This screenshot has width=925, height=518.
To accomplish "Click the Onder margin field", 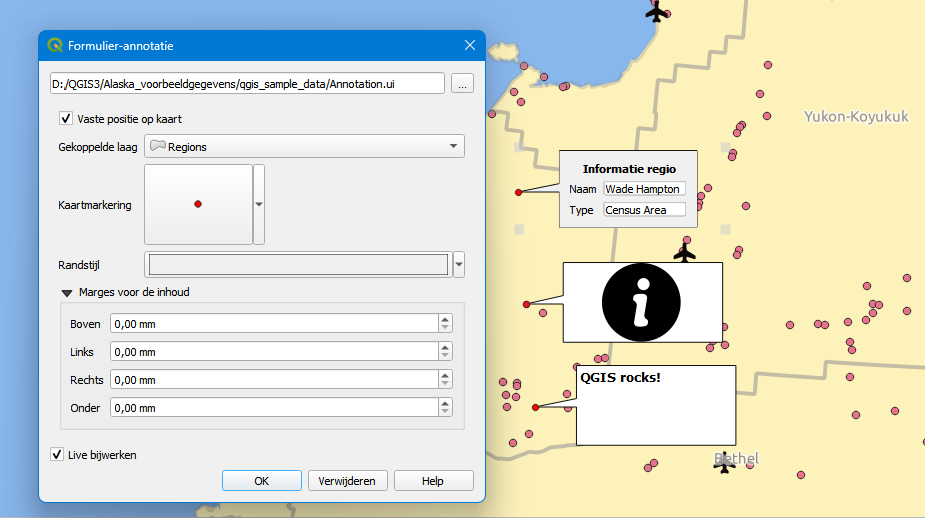I will point(274,408).
